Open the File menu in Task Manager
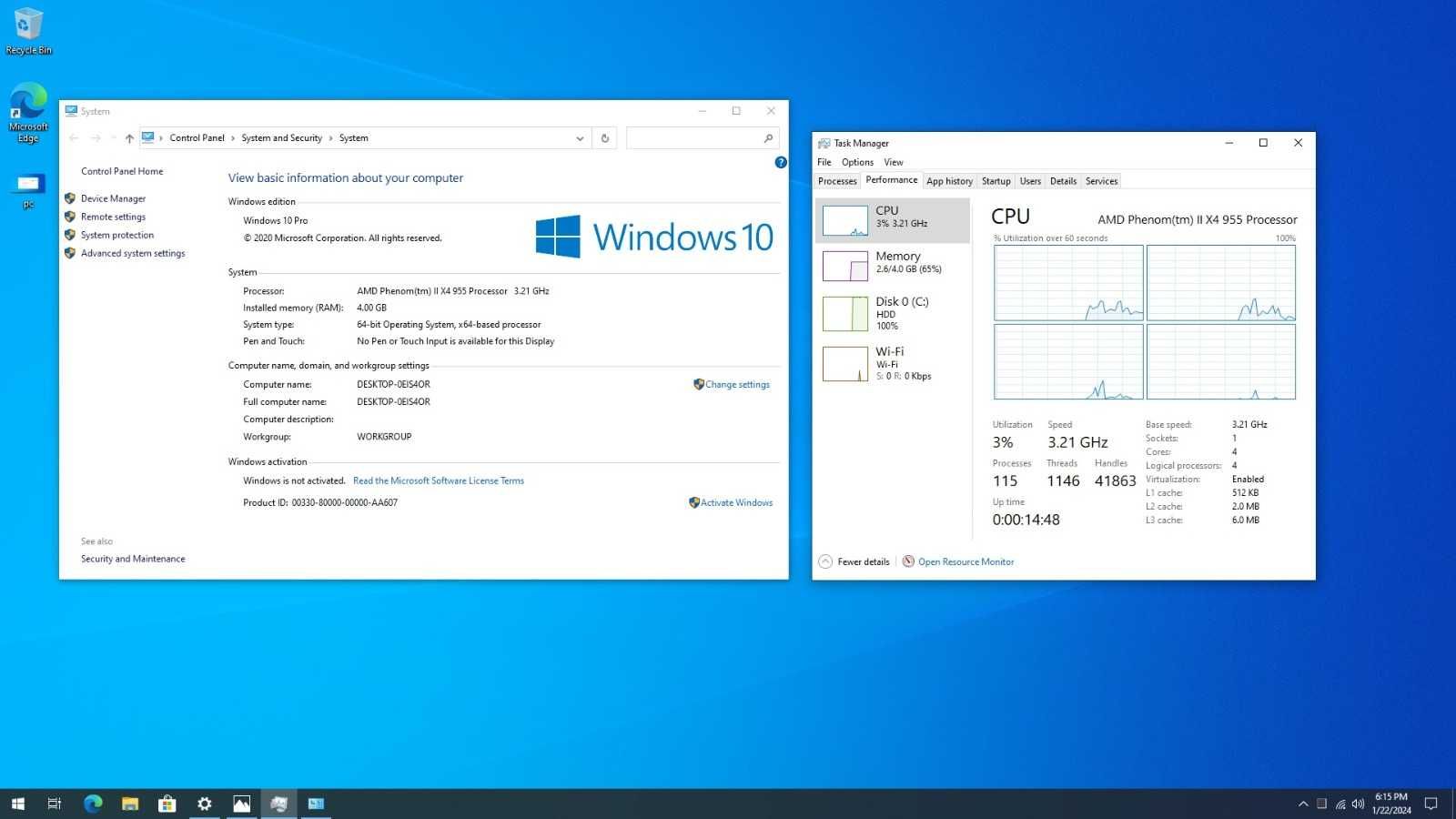1456x819 pixels. pos(824,162)
